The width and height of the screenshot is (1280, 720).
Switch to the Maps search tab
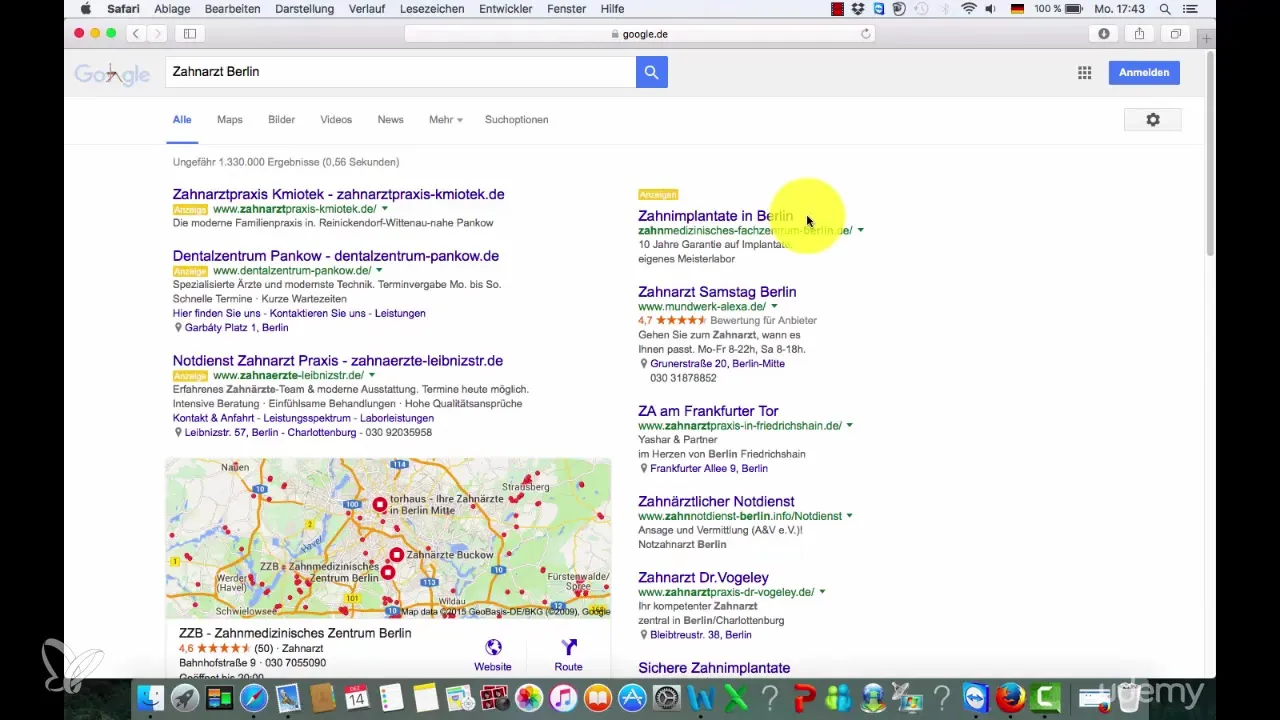(x=230, y=120)
